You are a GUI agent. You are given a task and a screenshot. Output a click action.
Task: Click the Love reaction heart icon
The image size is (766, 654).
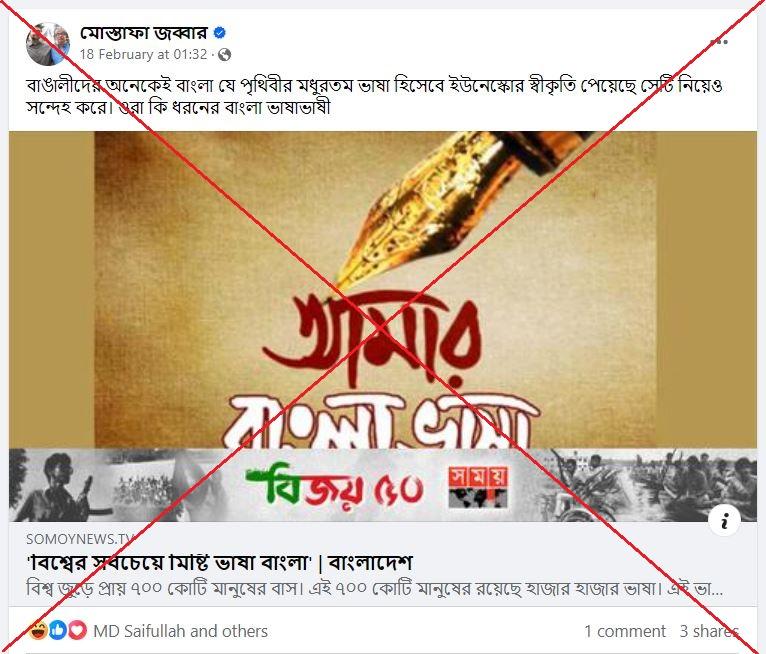point(77,631)
